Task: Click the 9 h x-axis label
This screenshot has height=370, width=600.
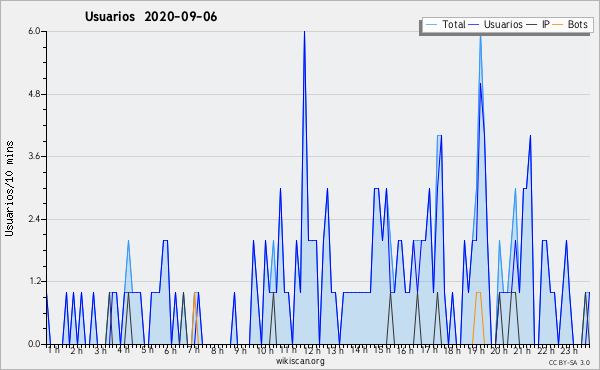Action: (240, 351)
